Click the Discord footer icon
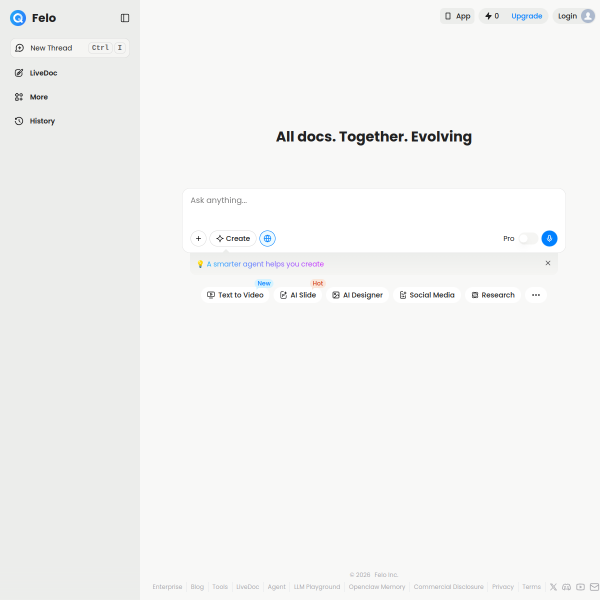The height and width of the screenshot is (600, 600). (x=566, y=587)
